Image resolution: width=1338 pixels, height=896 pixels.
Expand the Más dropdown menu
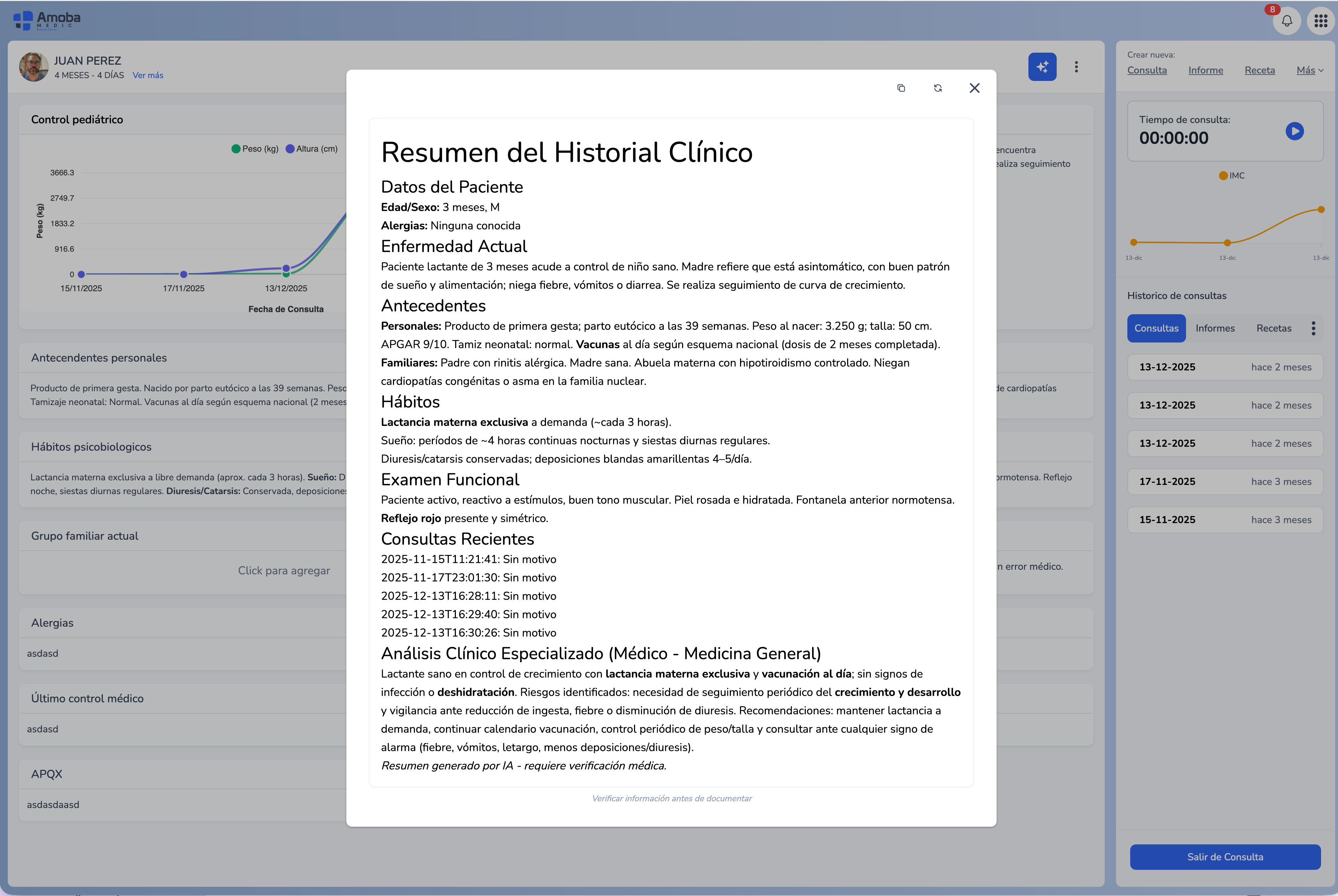click(1309, 70)
